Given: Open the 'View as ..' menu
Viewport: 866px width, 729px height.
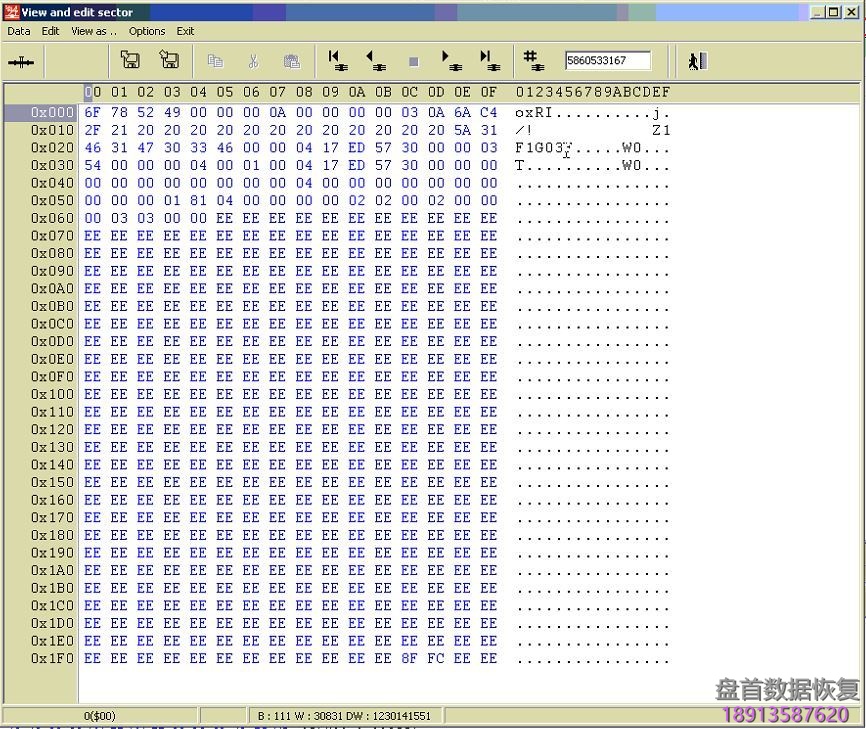Looking at the screenshot, I should click(x=94, y=31).
